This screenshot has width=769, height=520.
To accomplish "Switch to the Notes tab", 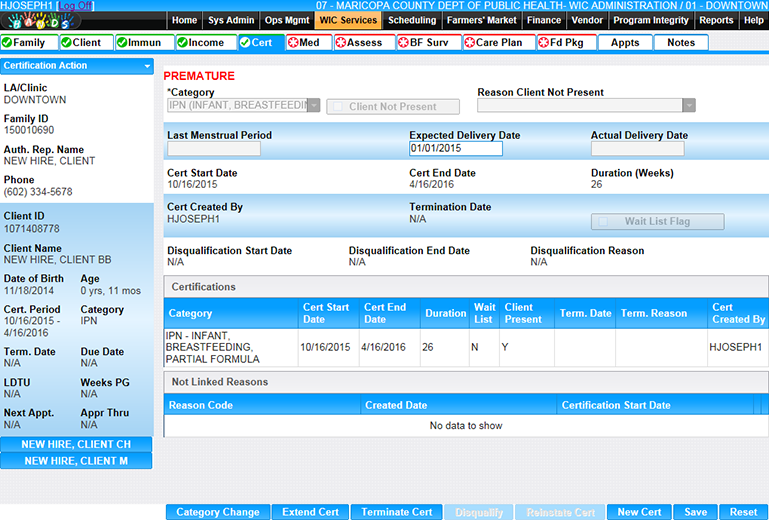I will click(680, 43).
